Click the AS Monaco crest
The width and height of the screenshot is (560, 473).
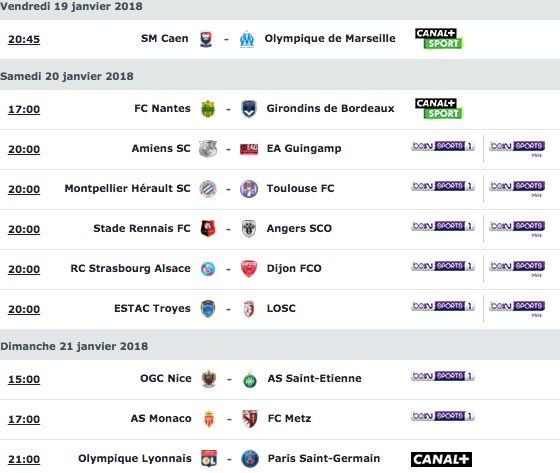tap(209, 419)
